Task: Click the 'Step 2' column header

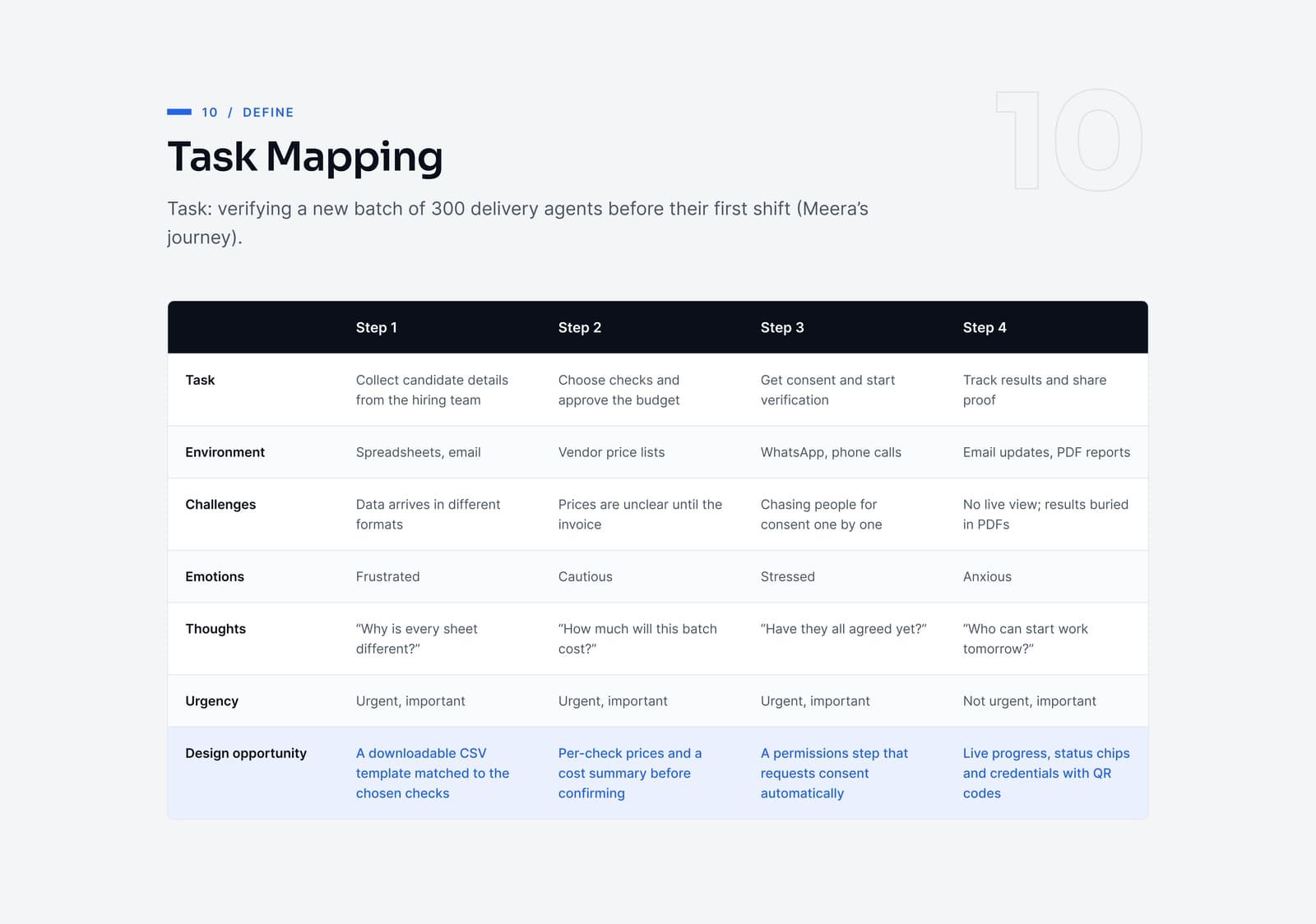Action: click(580, 327)
